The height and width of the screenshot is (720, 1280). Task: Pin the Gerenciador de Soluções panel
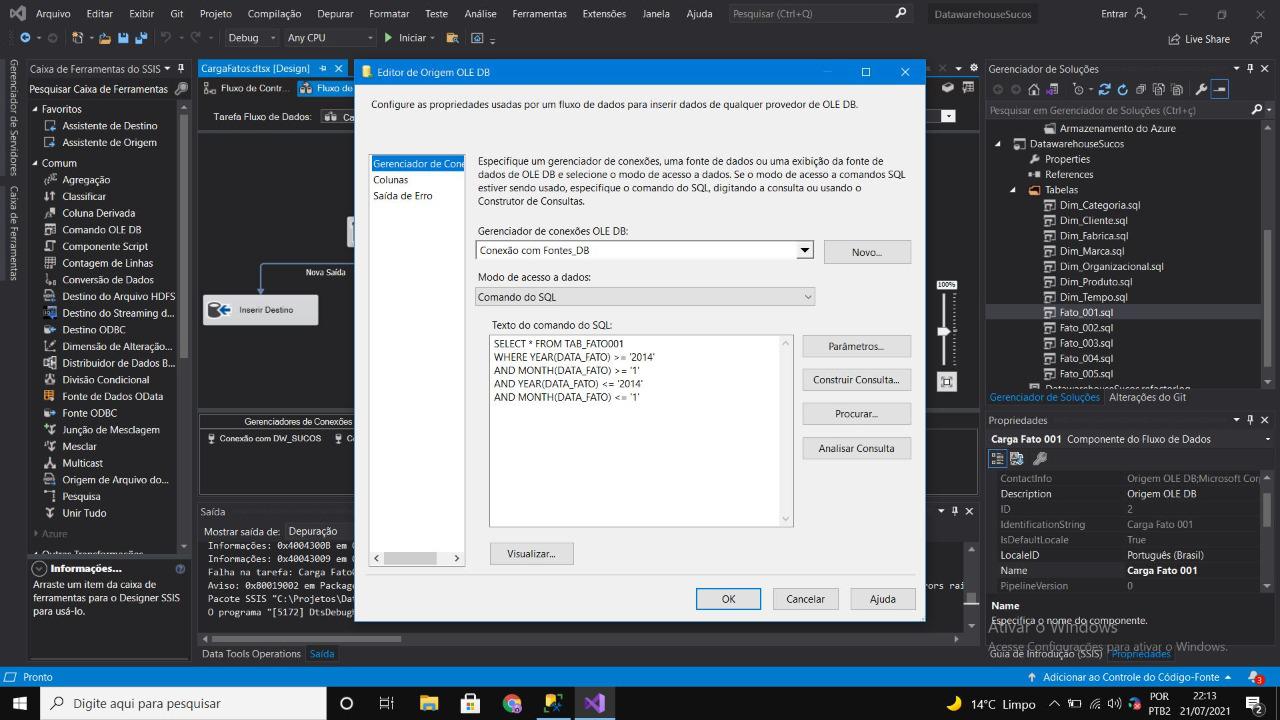pos(1251,69)
